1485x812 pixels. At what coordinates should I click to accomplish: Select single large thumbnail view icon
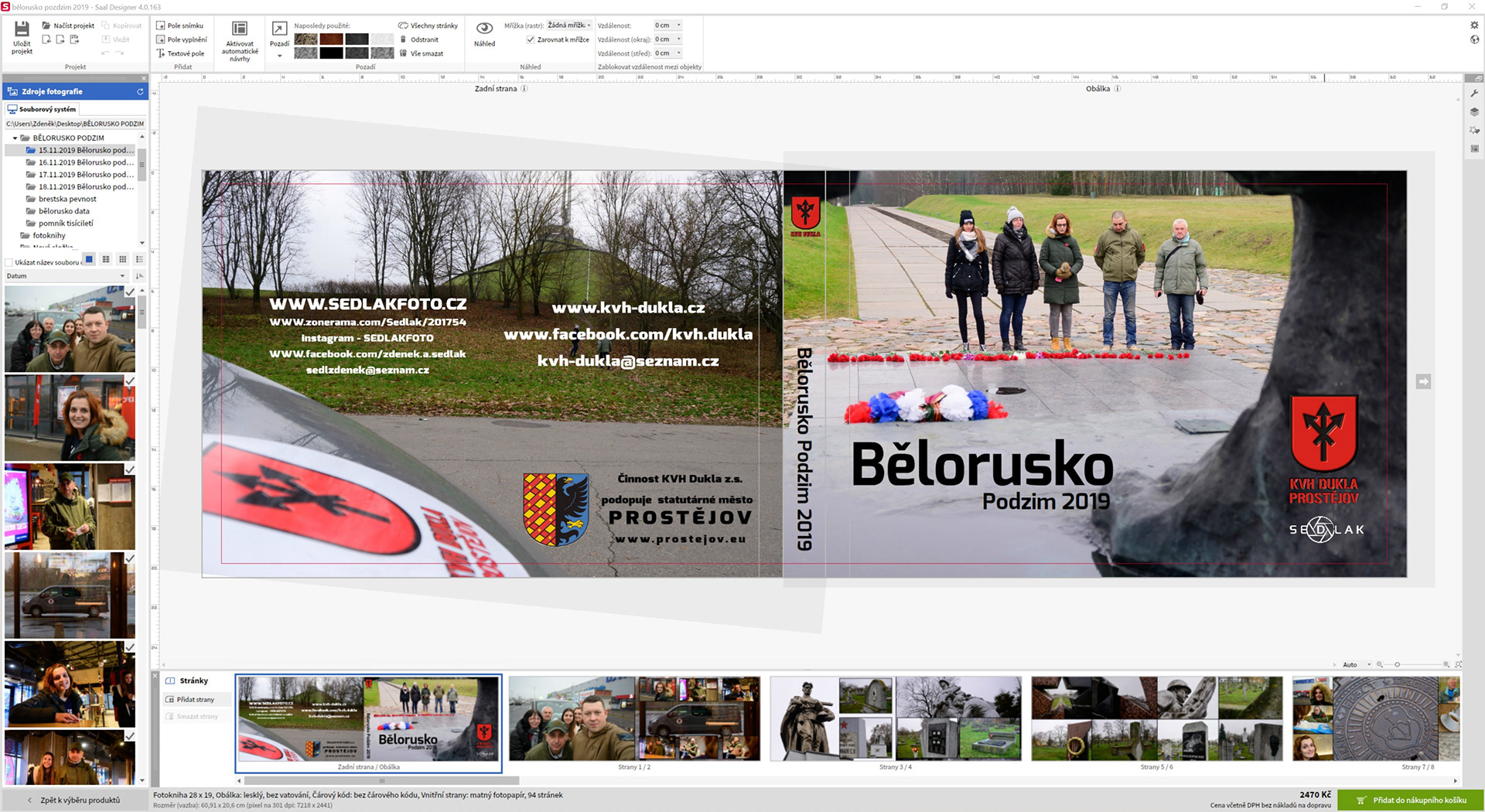(89, 259)
